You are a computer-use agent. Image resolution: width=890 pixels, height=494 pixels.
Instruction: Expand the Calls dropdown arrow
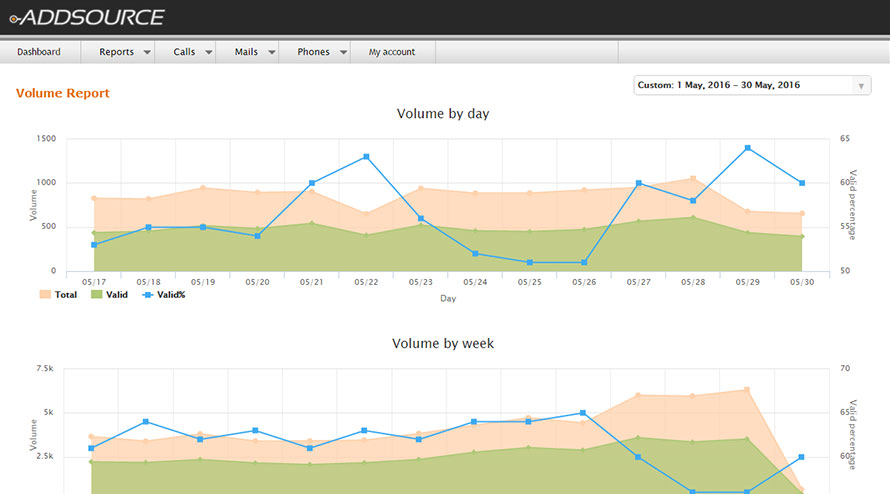(209, 52)
